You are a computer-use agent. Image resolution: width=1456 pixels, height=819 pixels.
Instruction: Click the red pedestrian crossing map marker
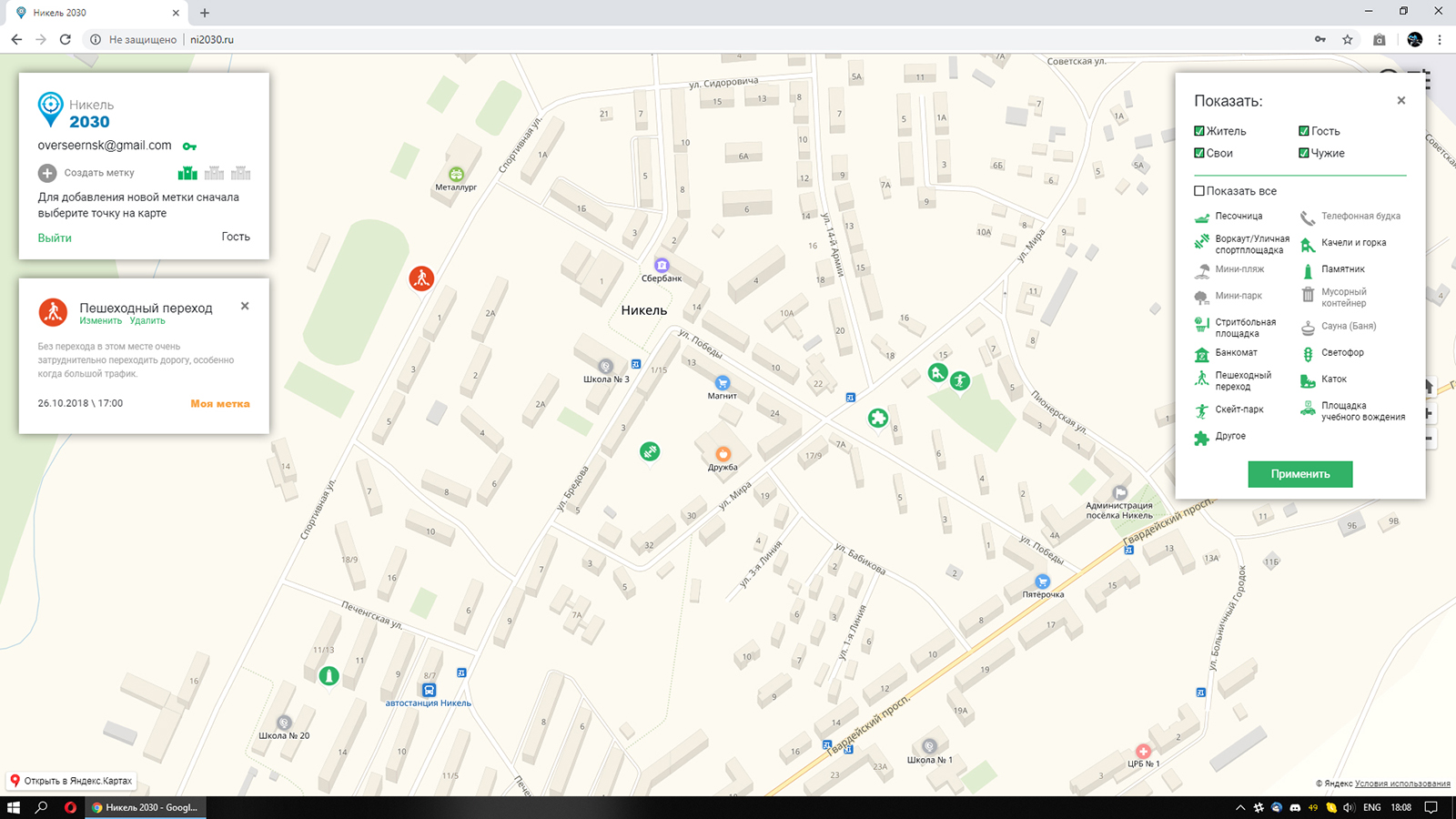point(420,278)
